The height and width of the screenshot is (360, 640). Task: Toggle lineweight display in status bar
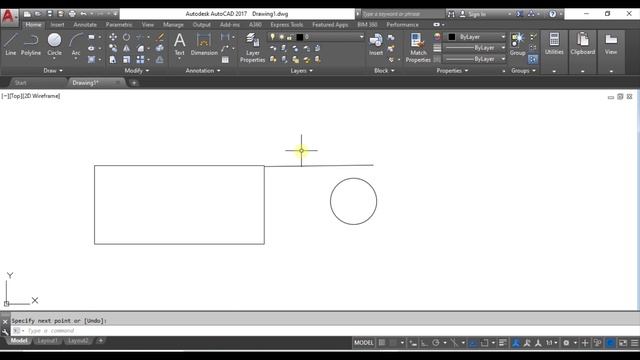(502, 343)
